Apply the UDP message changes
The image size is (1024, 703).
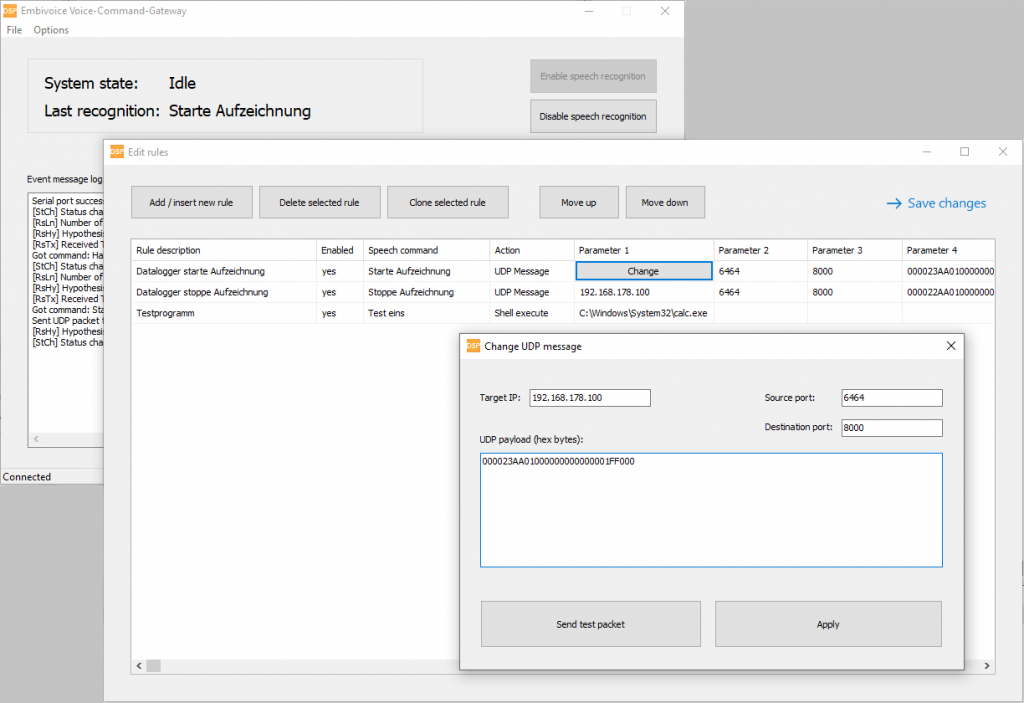point(828,624)
